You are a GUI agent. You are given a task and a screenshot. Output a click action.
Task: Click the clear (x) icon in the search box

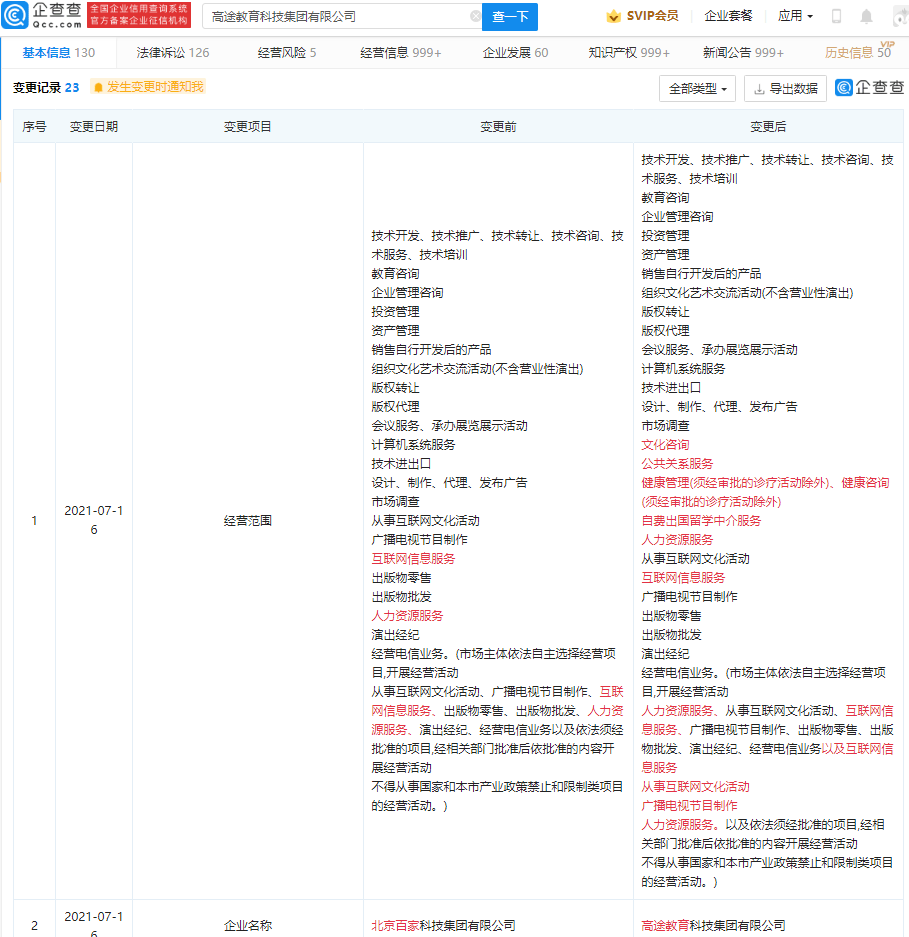(477, 17)
